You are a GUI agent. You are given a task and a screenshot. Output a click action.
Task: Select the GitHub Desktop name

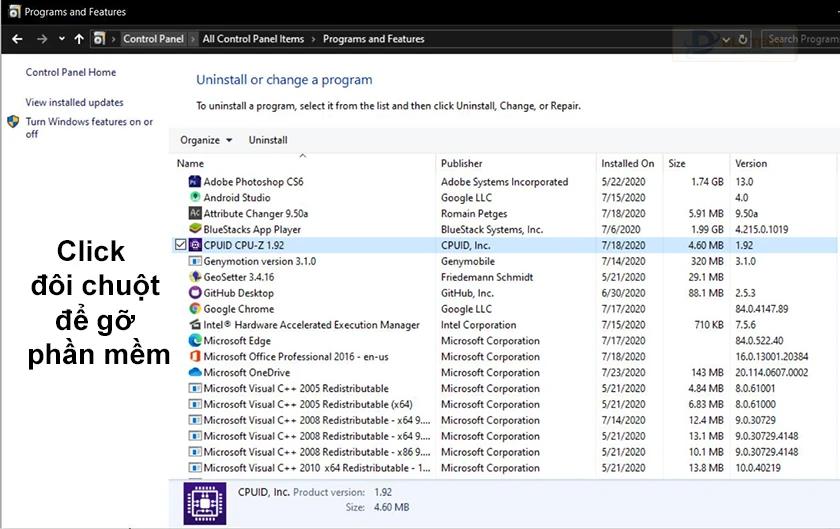coord(238,293)
